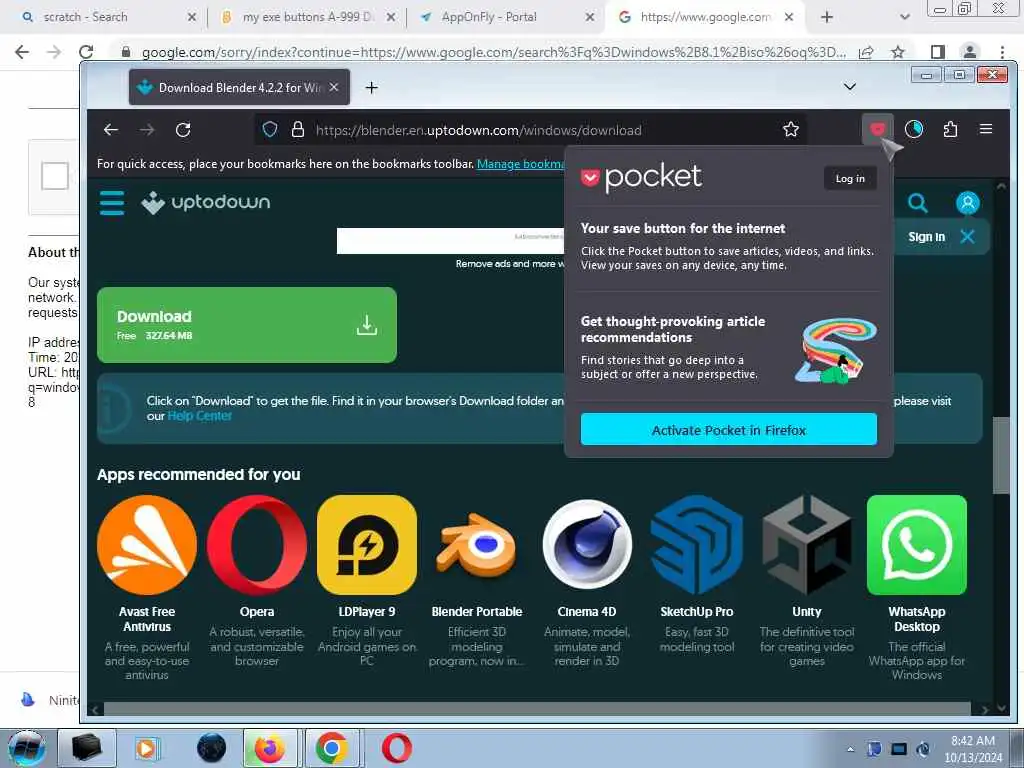Open Chrome profile avatar

click(970, 52)
